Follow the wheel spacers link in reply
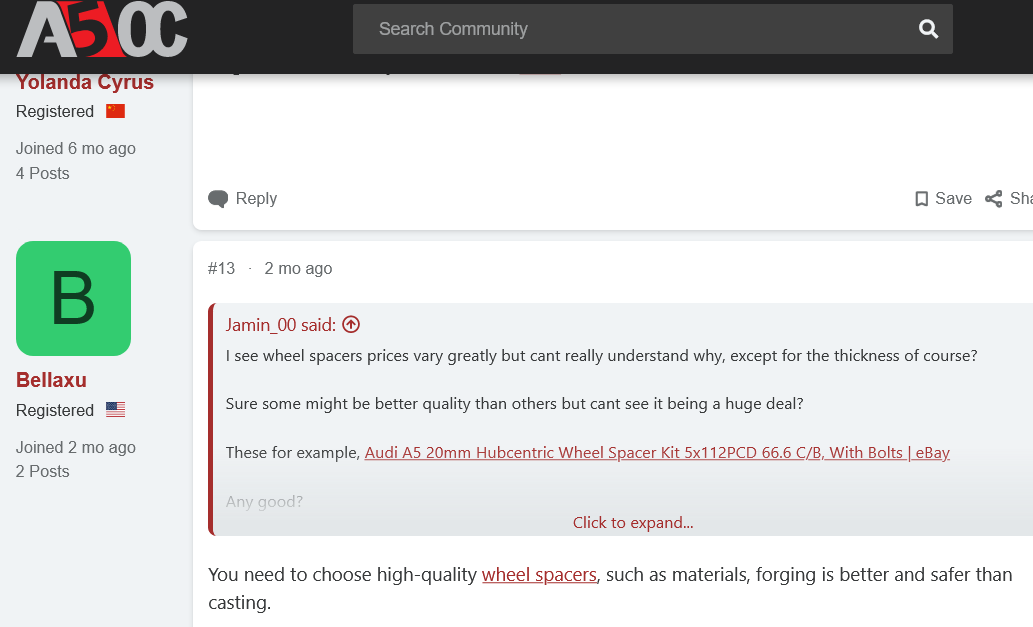This screenshot has height=627, width=1033. tap(539, 575)
